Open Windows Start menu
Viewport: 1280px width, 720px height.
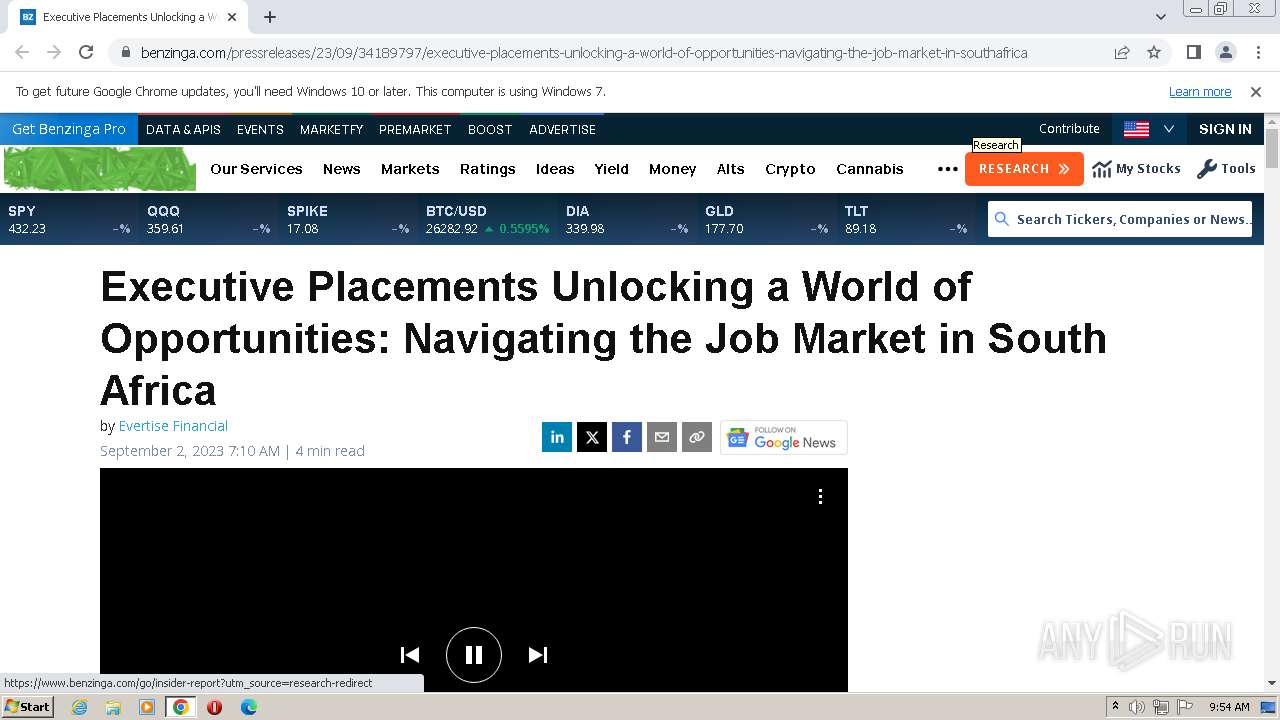point(27,706)
